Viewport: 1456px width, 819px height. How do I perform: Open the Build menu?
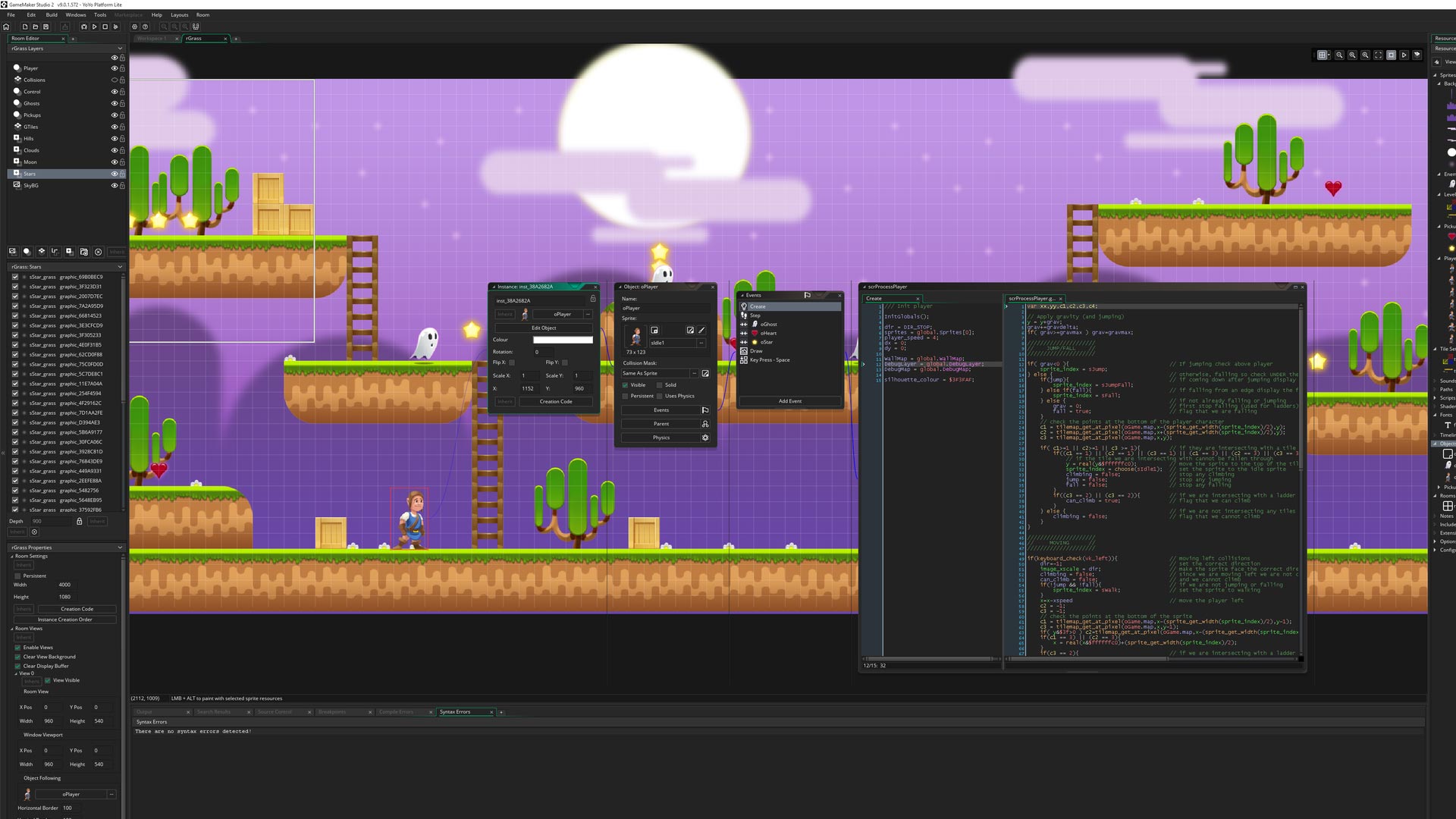click(51, 14)
